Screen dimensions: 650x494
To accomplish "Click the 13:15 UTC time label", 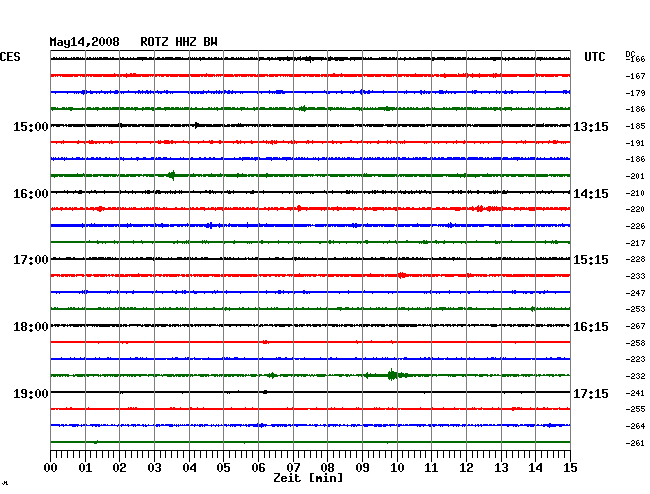I will tap(591, 127).
